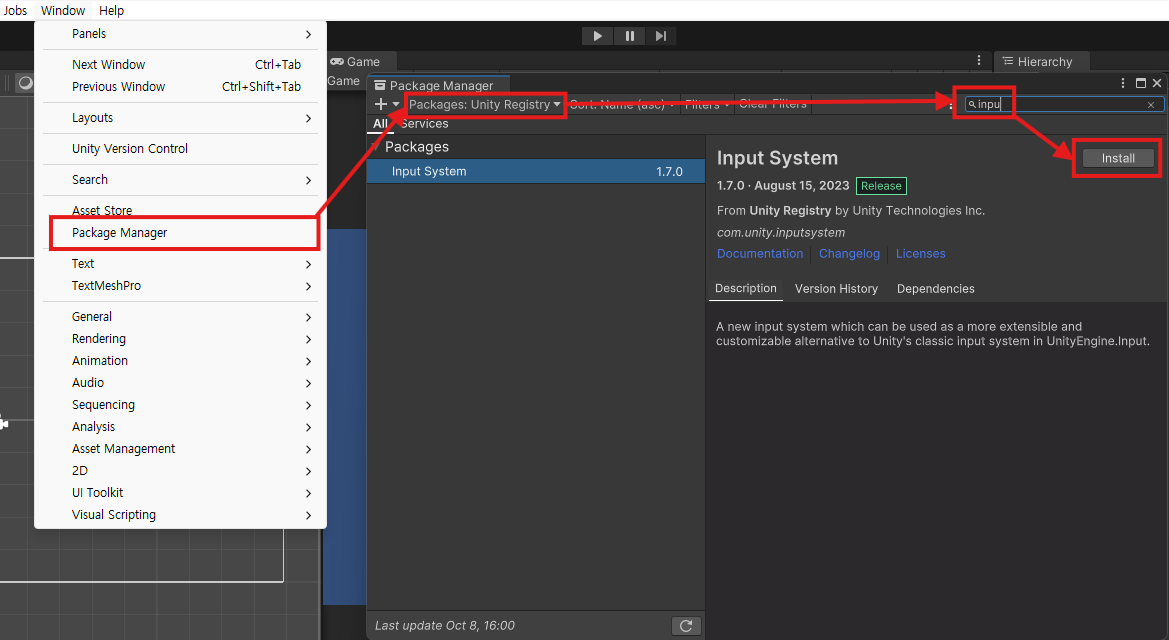The image size is (1169, 640).
Task: Expand the Search submenu
Action: pyautogui.click(x=180, y=180)
